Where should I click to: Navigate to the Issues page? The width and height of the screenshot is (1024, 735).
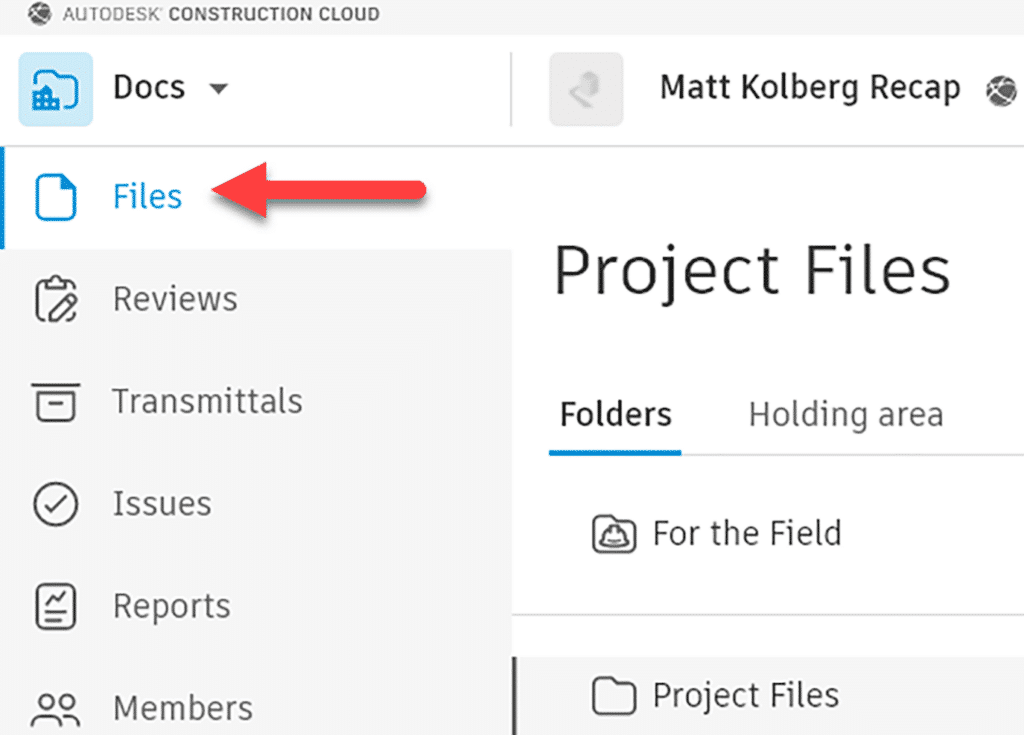pyautogui.click(x=162, y=504)
